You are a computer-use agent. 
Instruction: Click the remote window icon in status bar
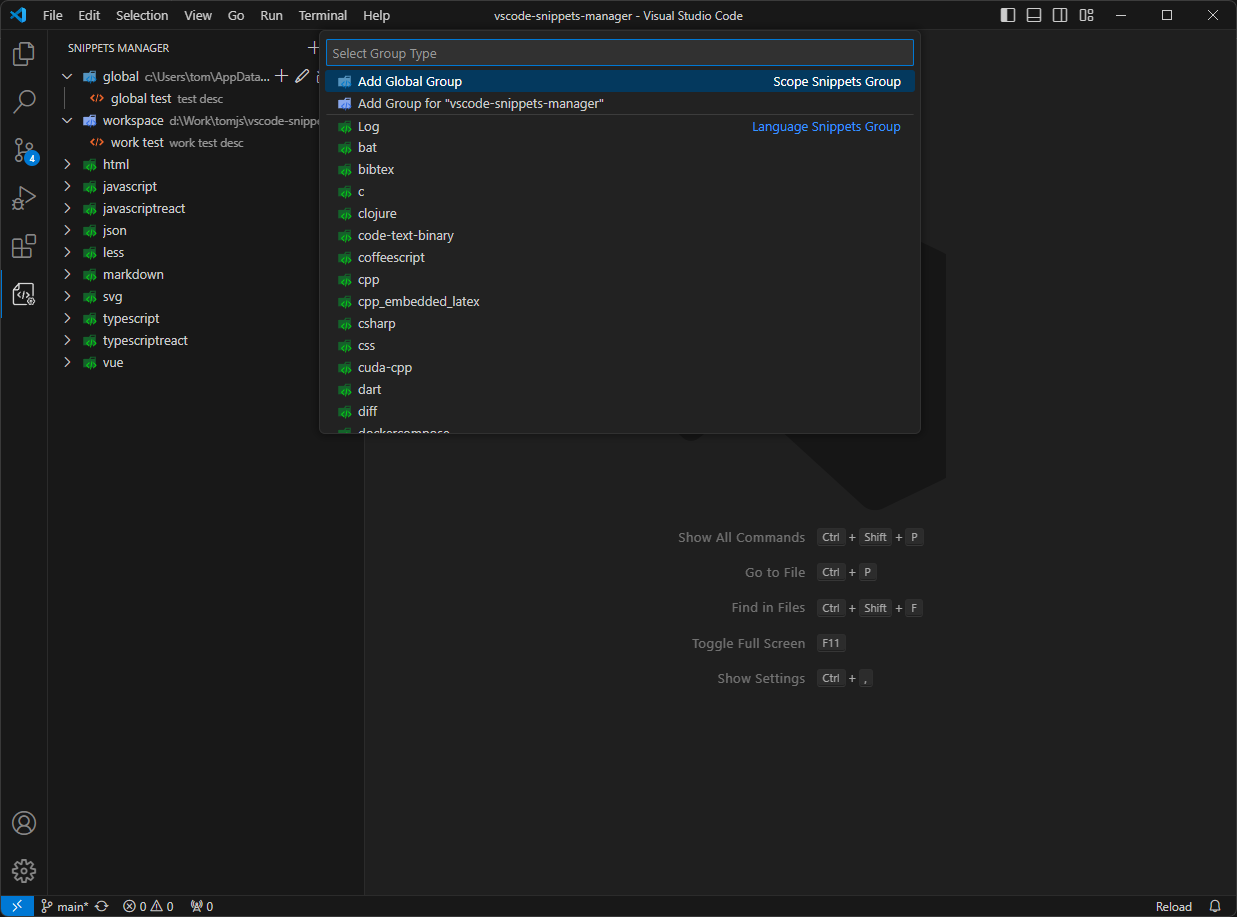pos(17,906)
